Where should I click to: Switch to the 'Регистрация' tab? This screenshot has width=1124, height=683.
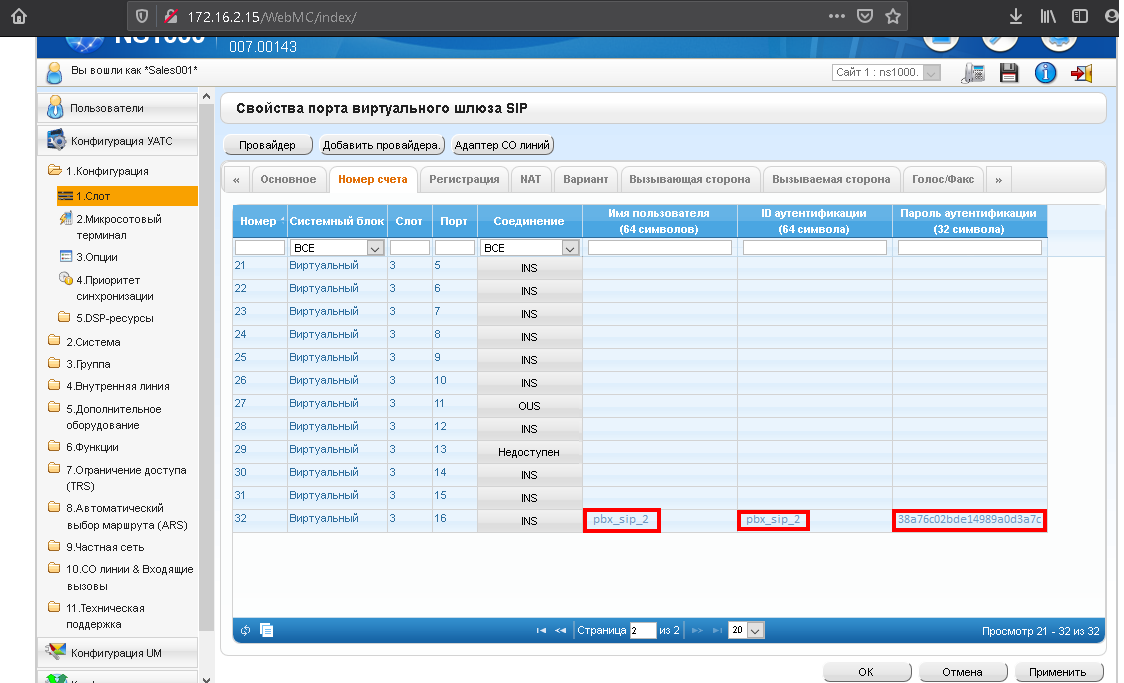(x=464, y=179)
